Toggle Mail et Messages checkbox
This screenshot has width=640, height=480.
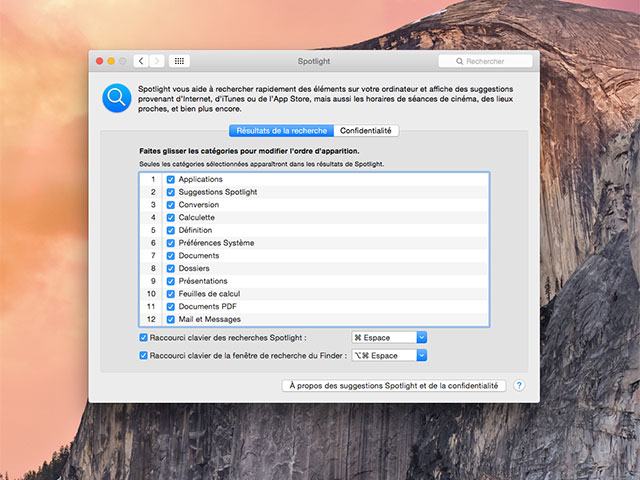pyautogui.click(x=171, y=319)
